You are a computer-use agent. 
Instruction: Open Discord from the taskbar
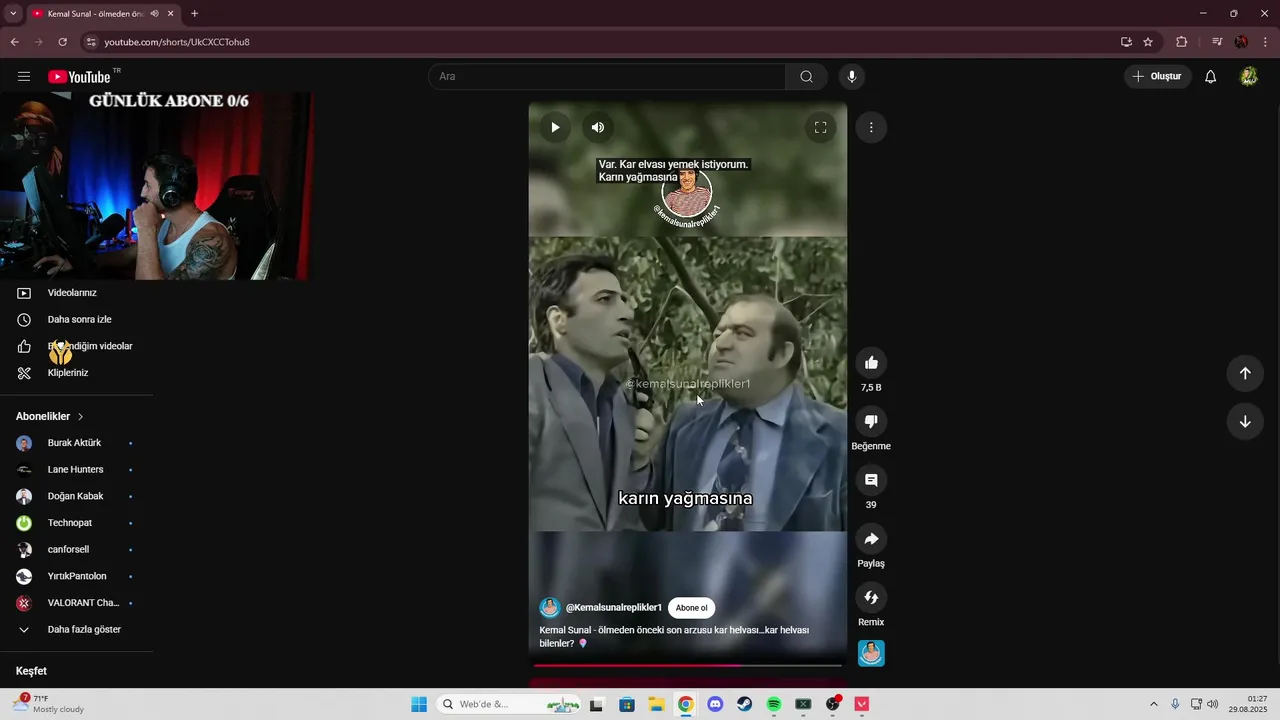click(715, 704)
